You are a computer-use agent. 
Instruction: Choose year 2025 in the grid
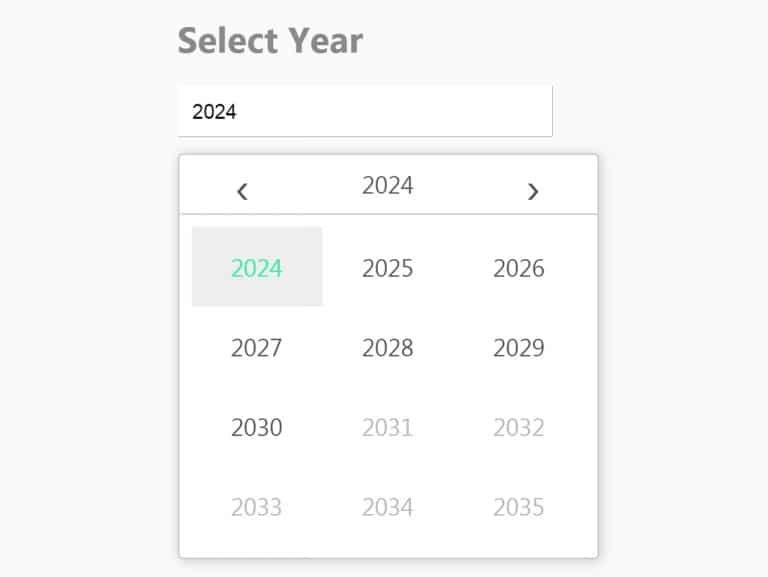pos(388,268)
